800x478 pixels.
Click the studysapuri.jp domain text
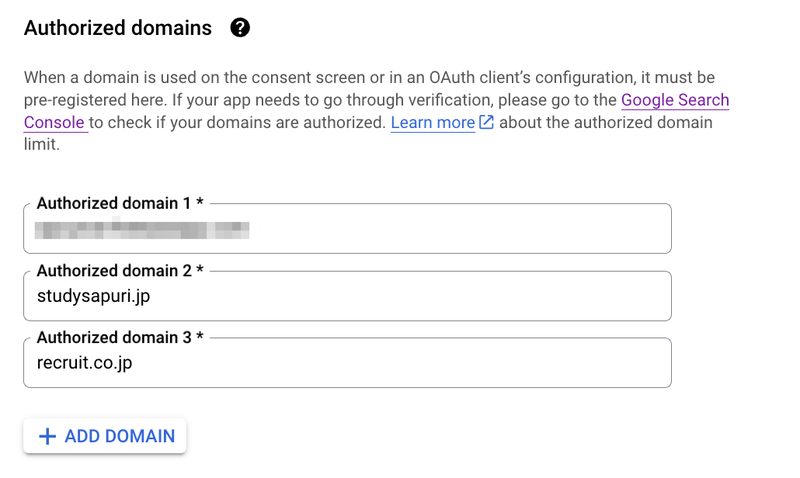[x=93, y=296]
